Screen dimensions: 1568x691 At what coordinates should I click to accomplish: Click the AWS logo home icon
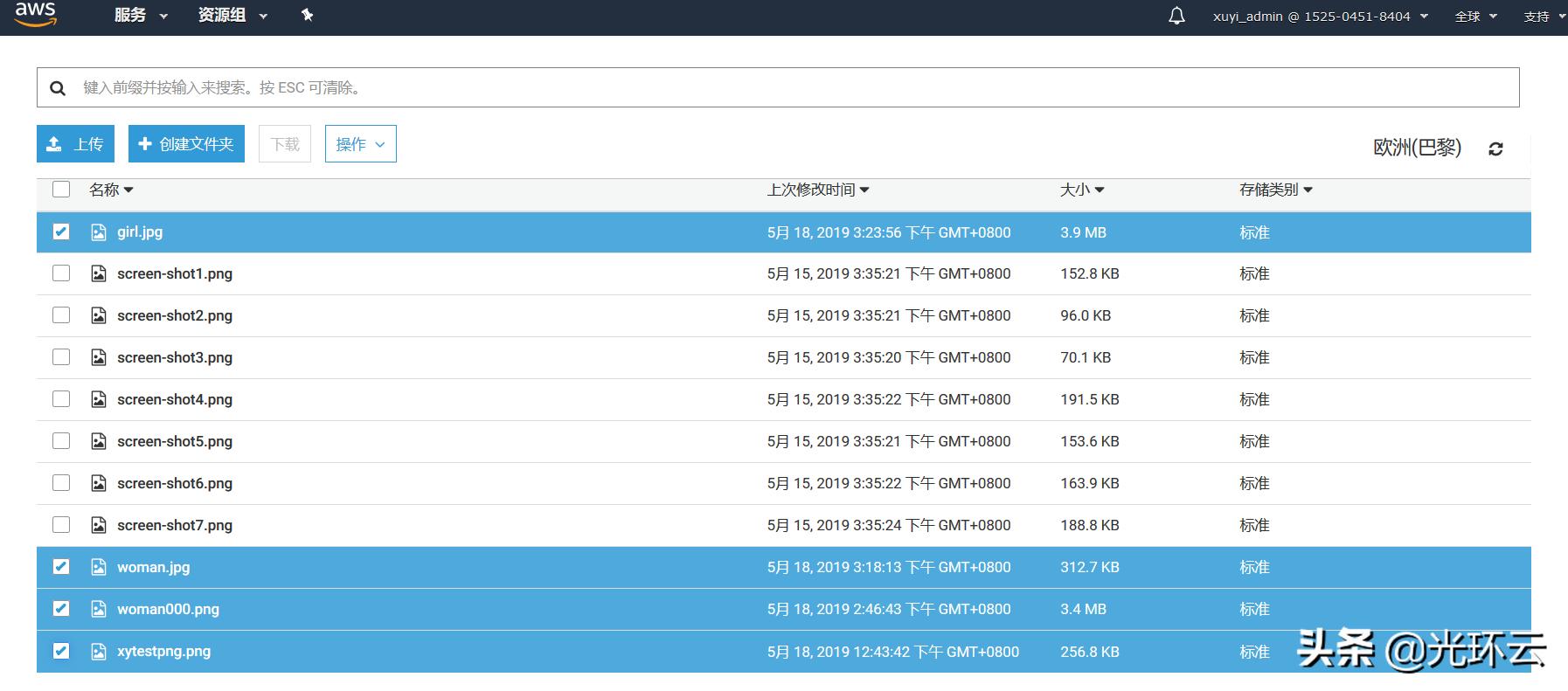[x=35, y=15]
